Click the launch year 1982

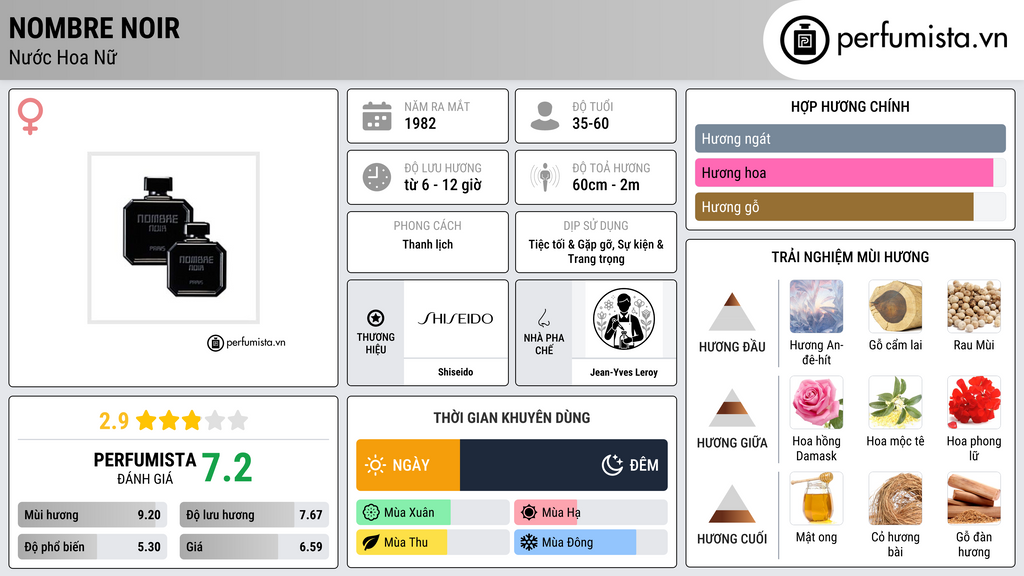[x=420, y=123]
